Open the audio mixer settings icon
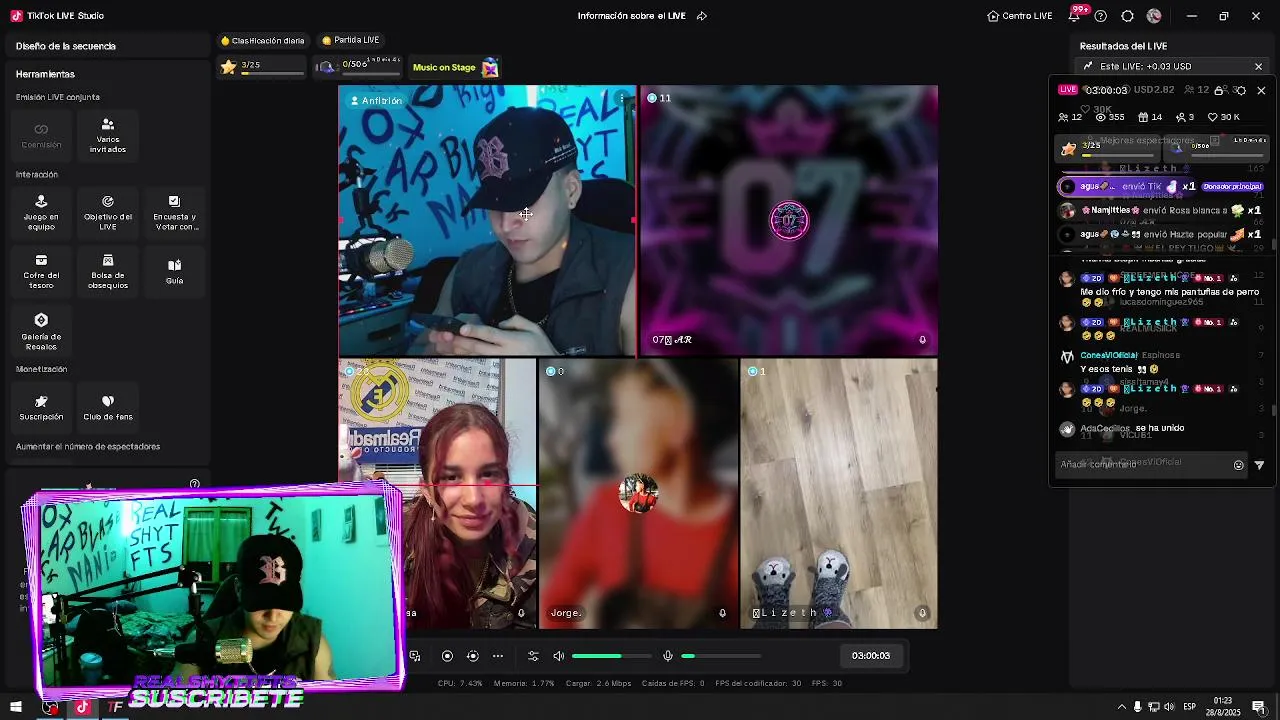This screenshot has width=1280, height=720. point(533,656)
